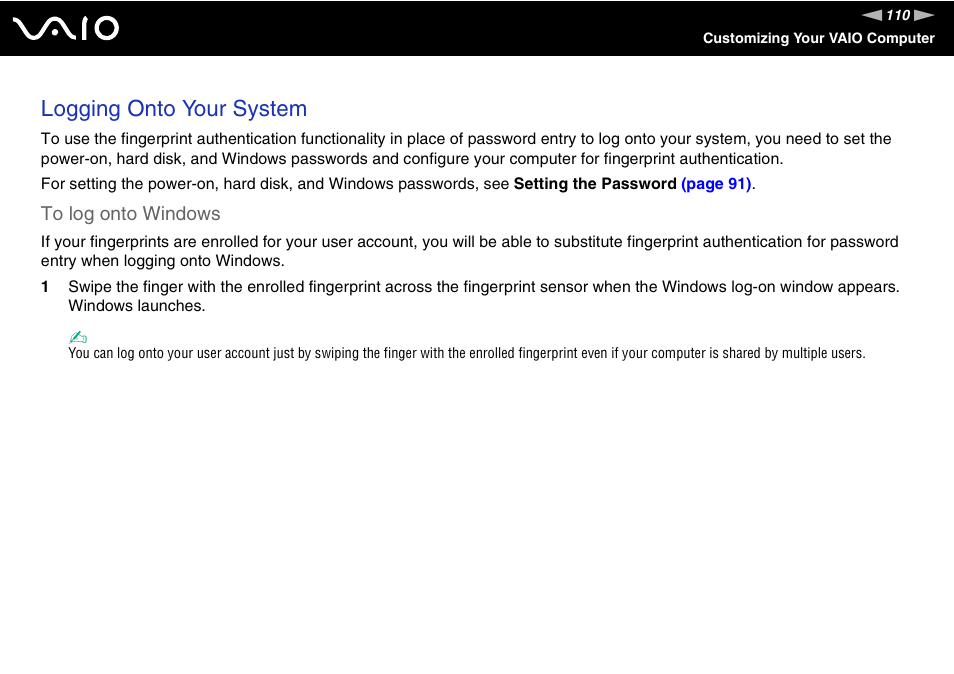Click 'To log onto Windows' subheading
954x674 pixels.
point(130,214)
